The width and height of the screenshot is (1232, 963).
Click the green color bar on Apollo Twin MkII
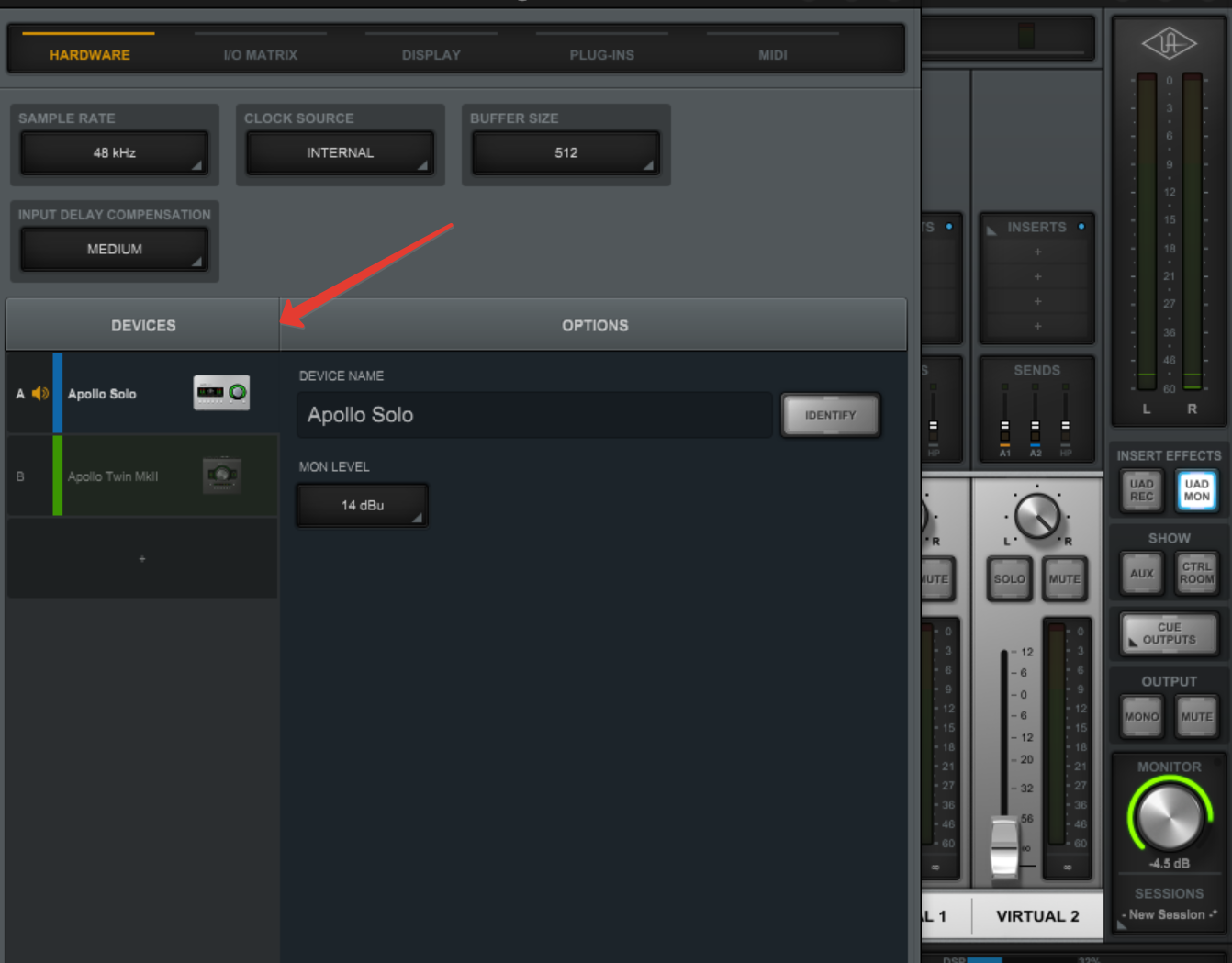(58, 476)
